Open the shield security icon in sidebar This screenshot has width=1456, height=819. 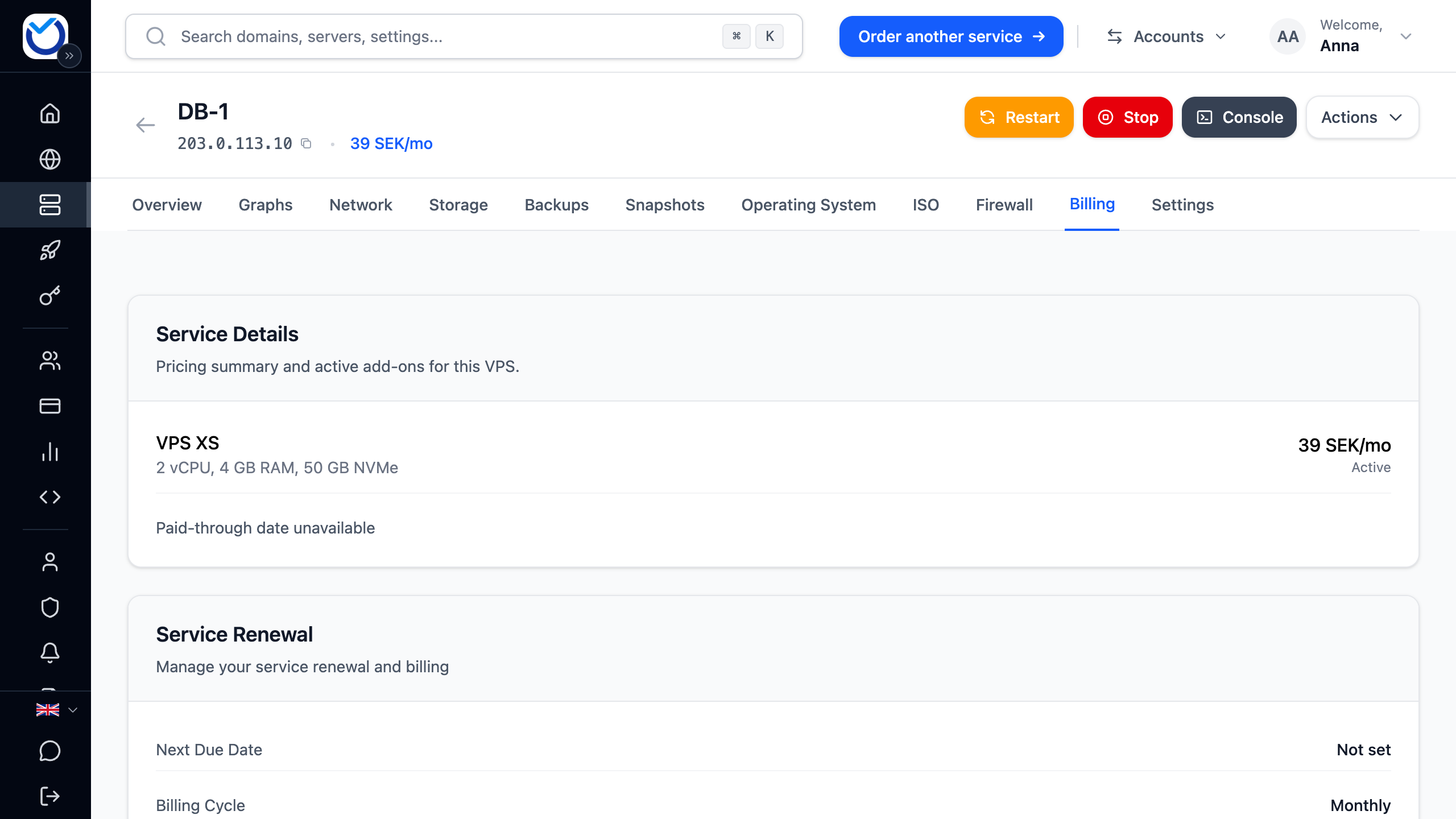[x=50, y=607]
